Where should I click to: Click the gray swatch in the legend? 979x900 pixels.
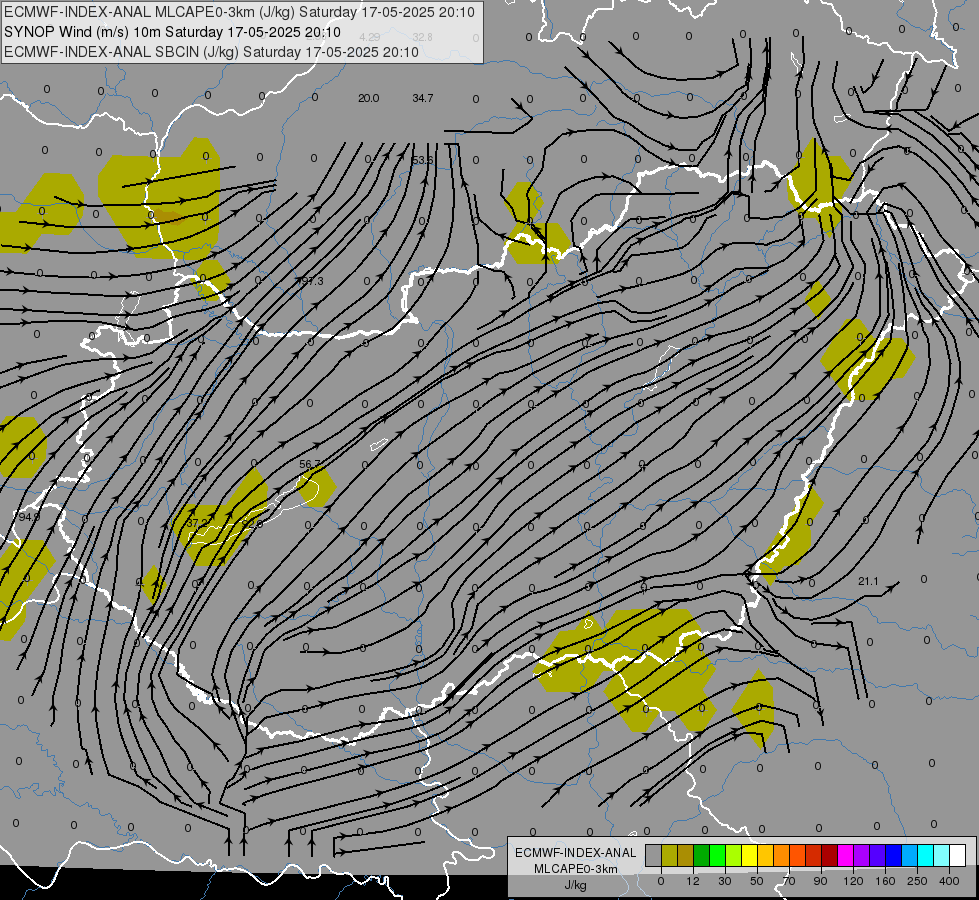[654, 856]
